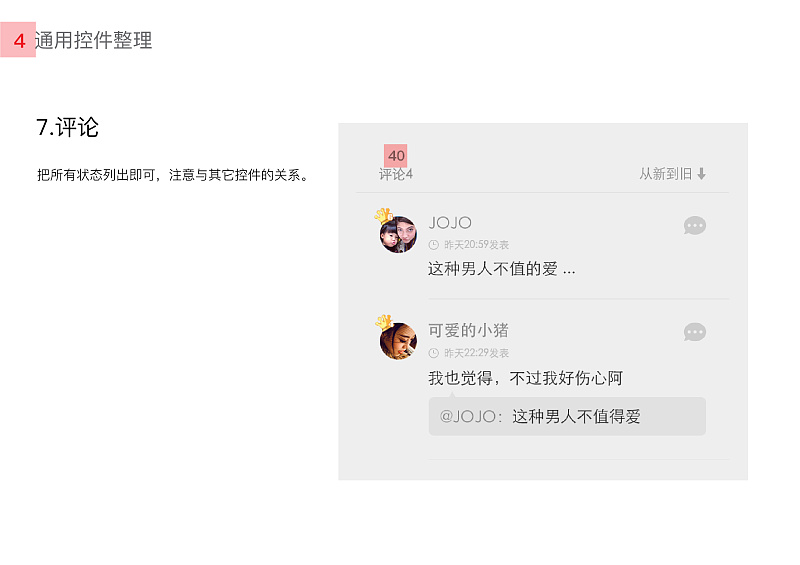
Task: Open the JOJO username link
Action: coord(450,223)
